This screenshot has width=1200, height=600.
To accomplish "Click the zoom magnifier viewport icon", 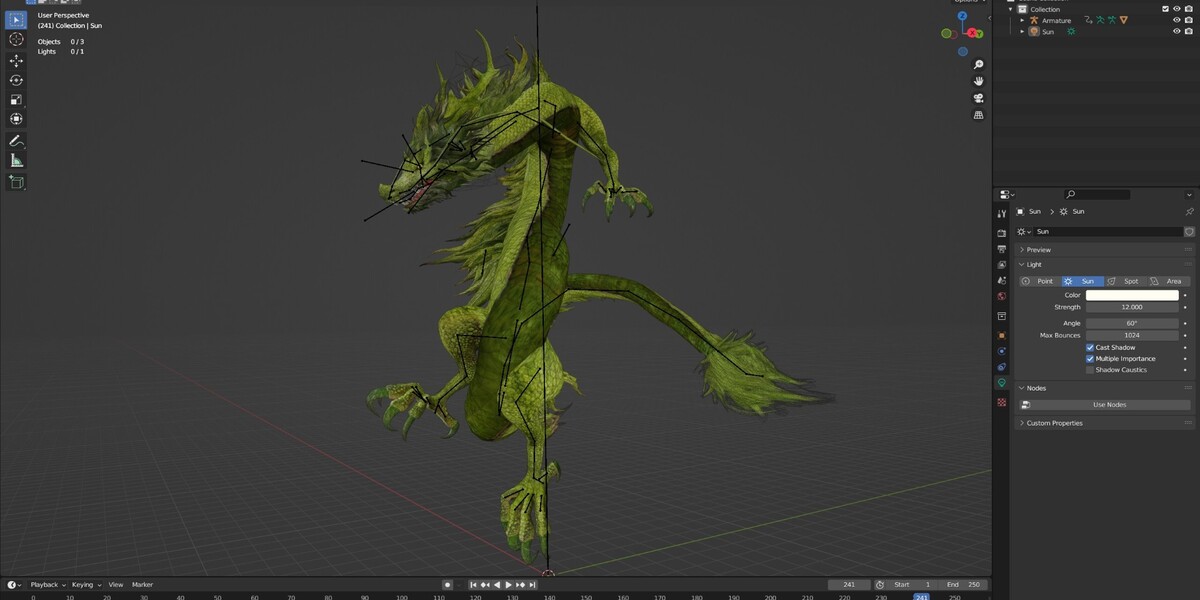I will 979,65.
